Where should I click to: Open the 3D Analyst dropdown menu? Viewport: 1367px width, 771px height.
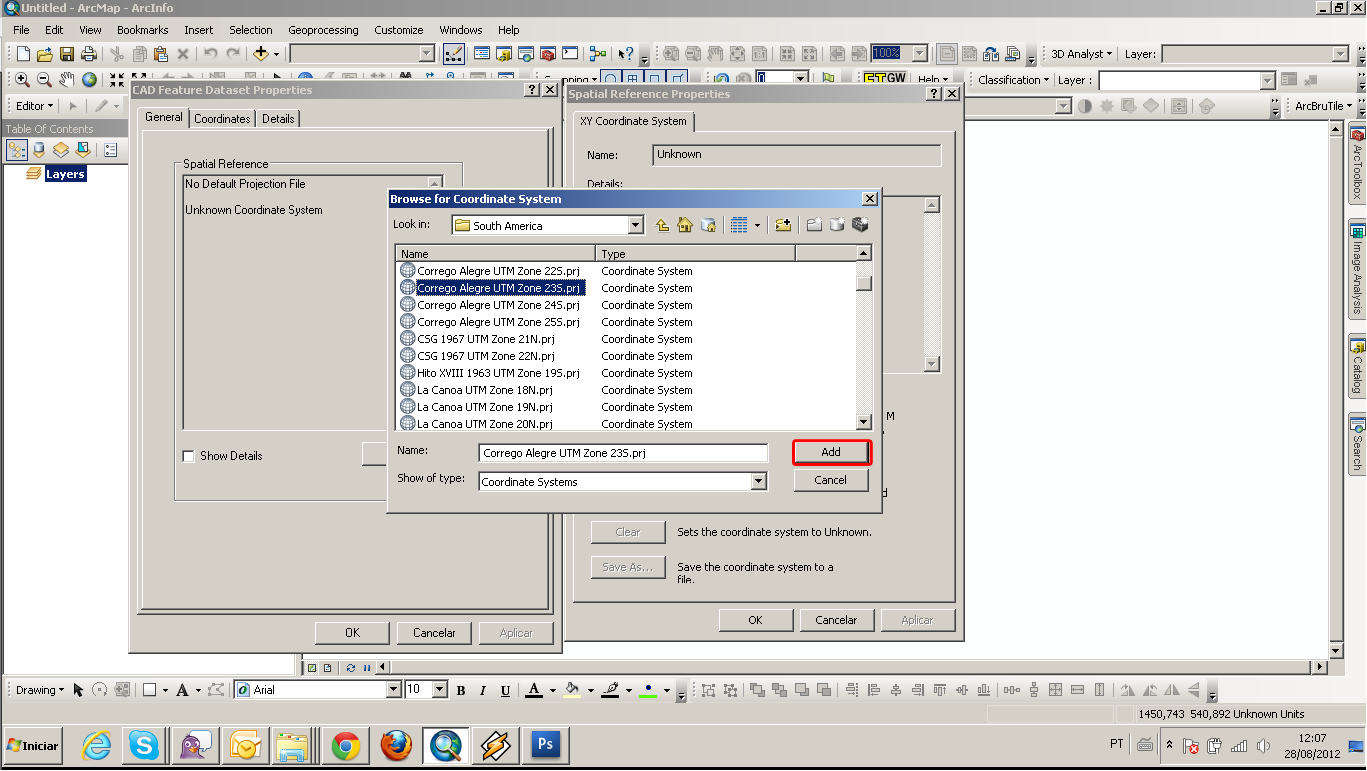pyautogui.click(x=1082, y=54)
